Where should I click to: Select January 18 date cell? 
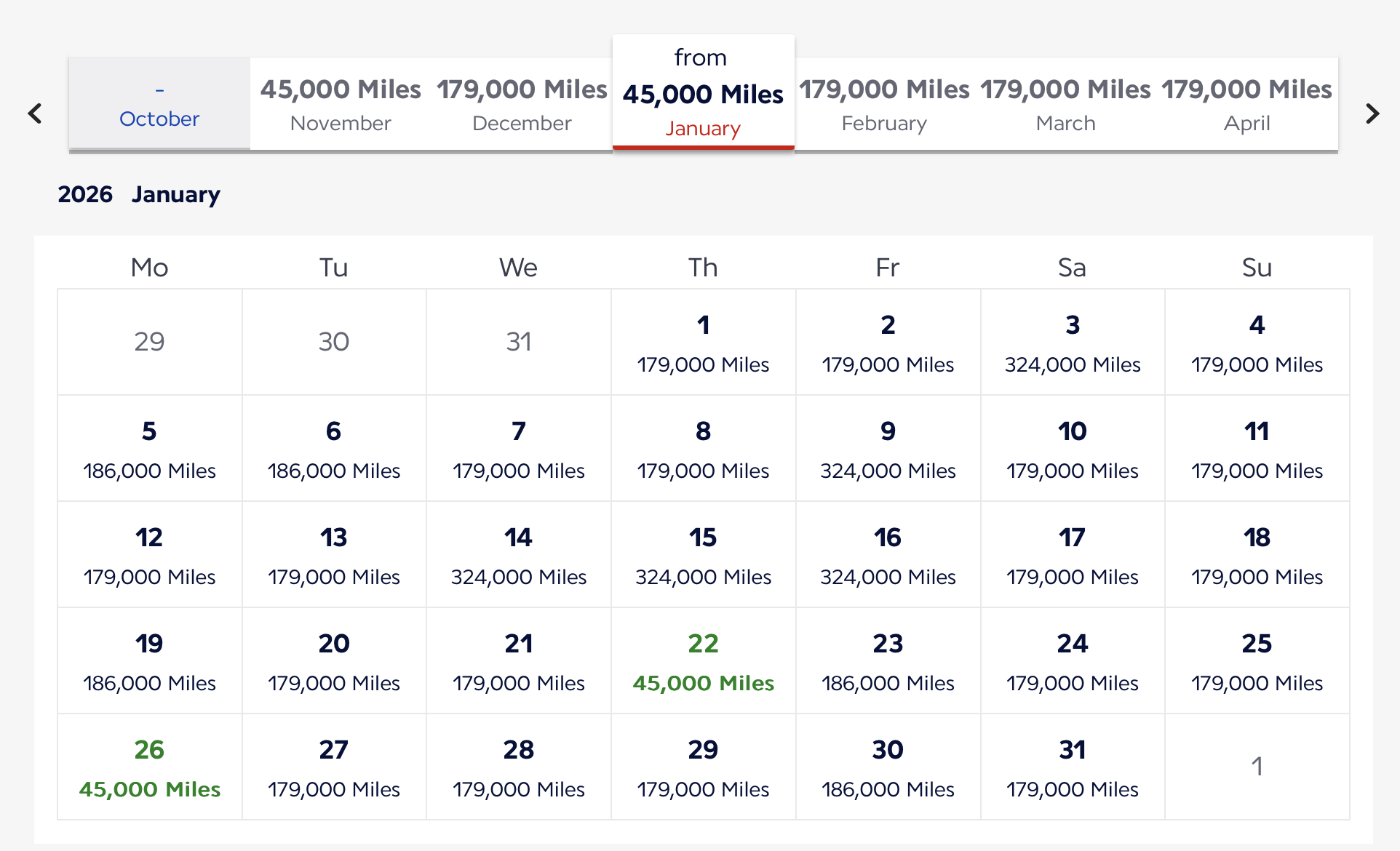(x=1257, y=555)
